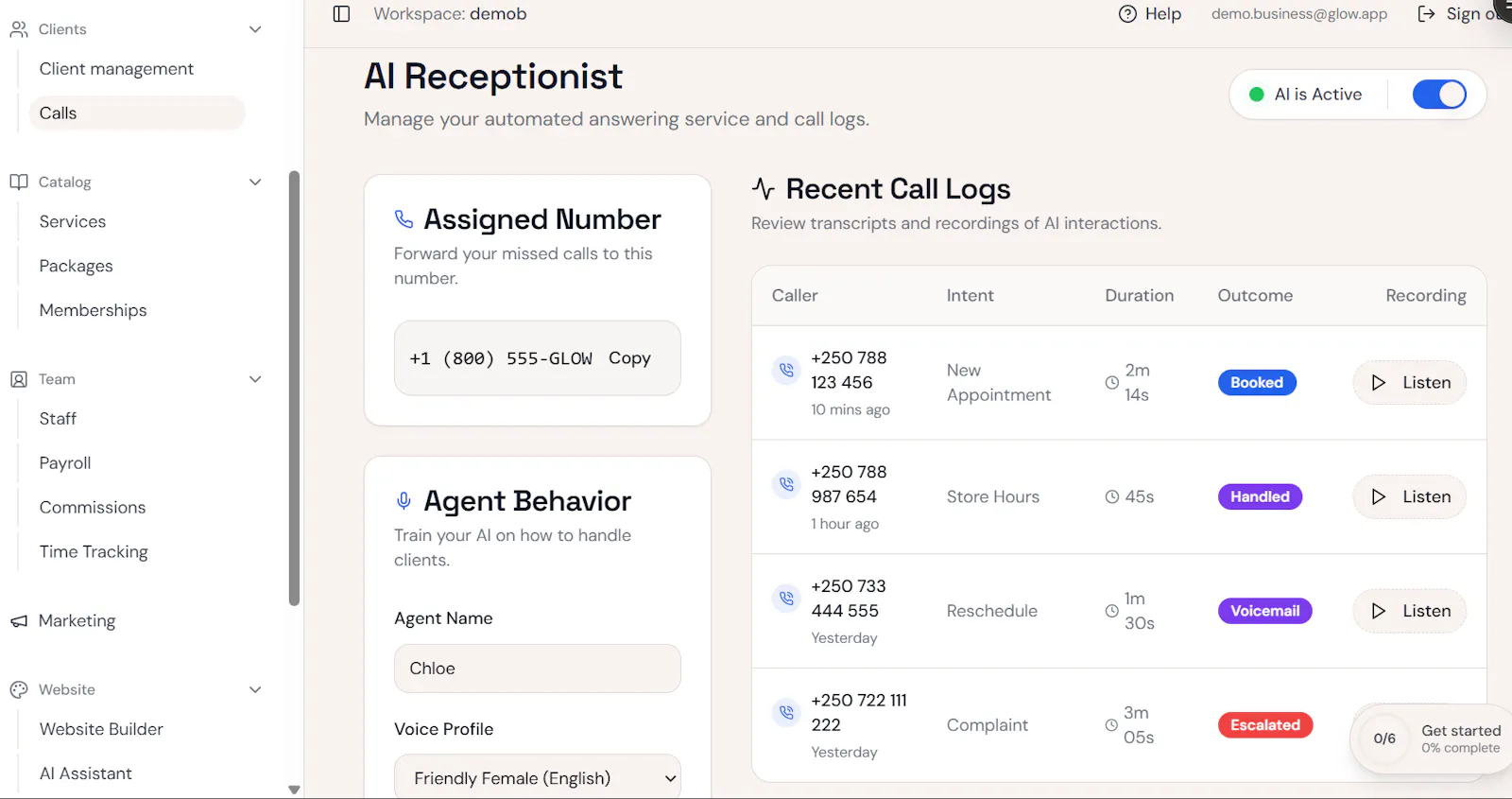This screenshot has width=1512, height=799.
Task: Click clock icon next to 1m 30s duration
Action: (x=1112, y=611)
